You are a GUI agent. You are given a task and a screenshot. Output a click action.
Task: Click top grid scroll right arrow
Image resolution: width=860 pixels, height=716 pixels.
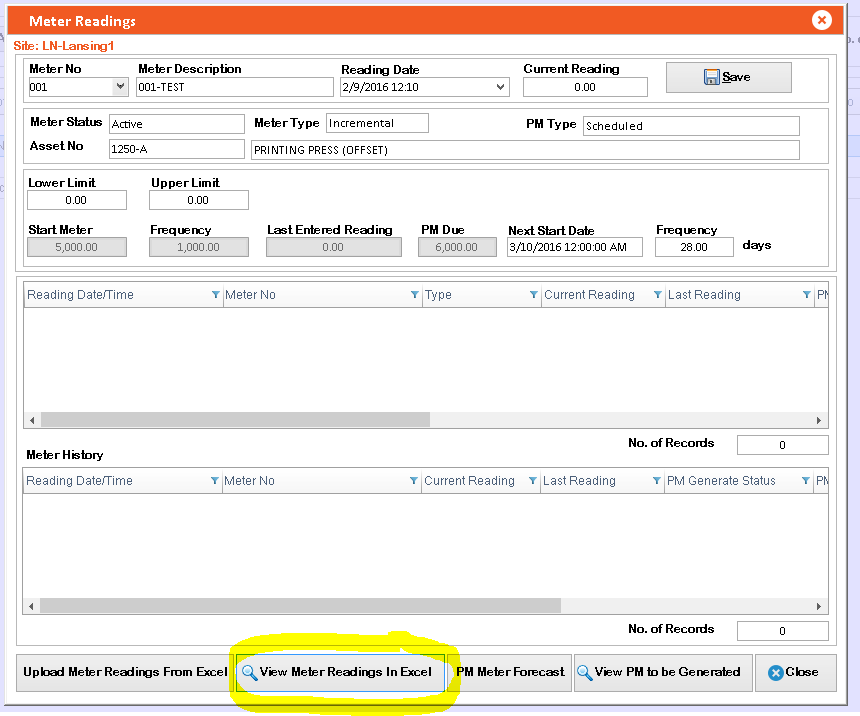(x=819, y=420)
